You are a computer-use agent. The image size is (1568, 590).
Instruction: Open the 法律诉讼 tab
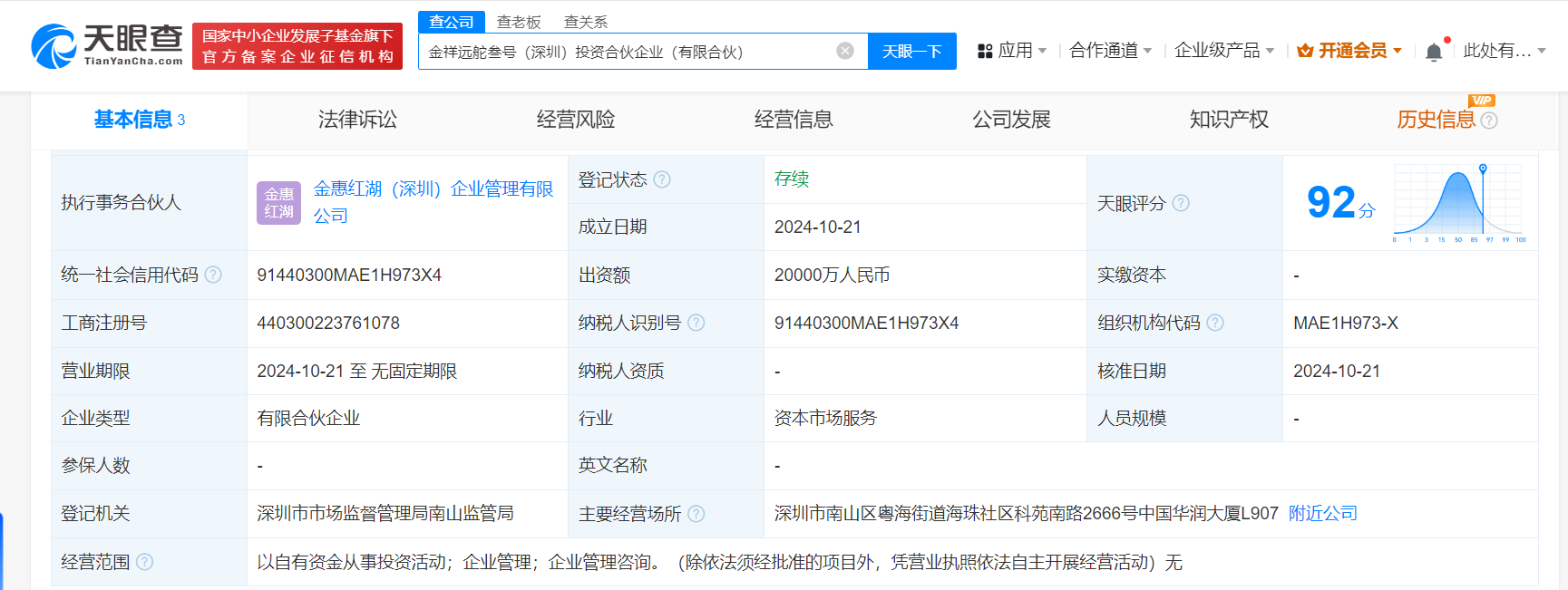click(x=357, y=120)
